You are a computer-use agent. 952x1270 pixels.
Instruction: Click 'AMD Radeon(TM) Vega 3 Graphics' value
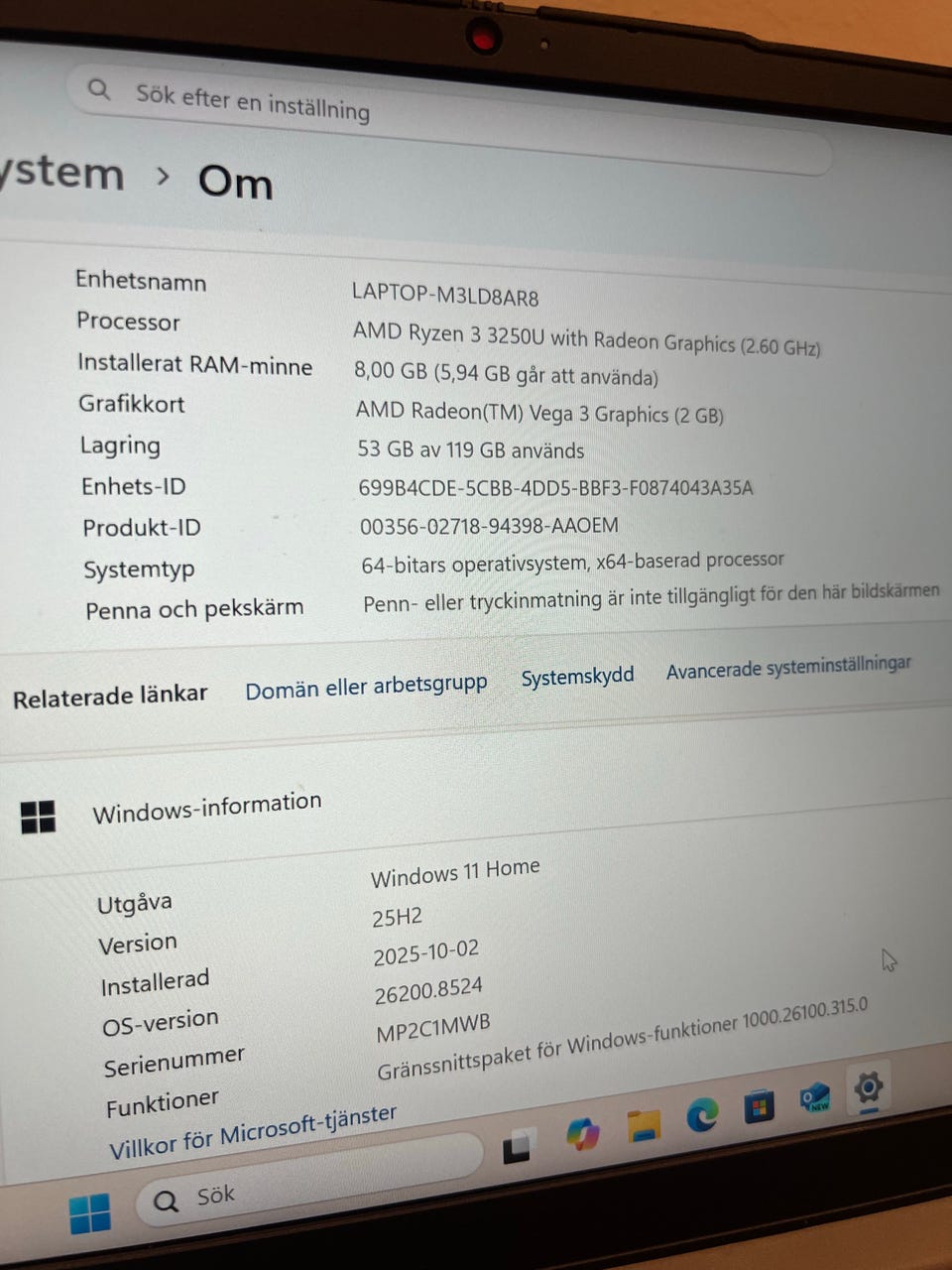tap(539, 413)
